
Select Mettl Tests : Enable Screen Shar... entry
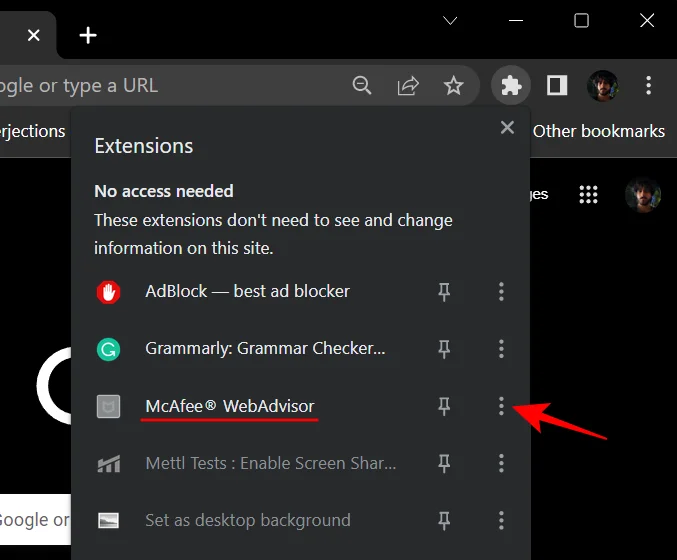click(271, 463)
